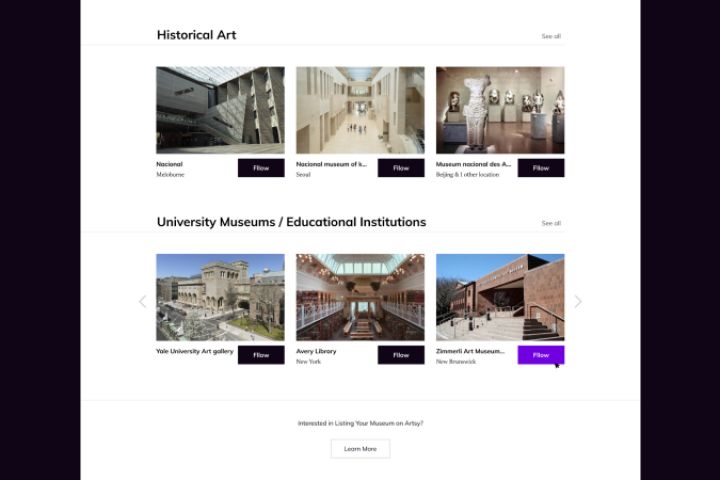The image size is (720, 480).
Task: Open the Avery Library interior photo
Action: 360,297
